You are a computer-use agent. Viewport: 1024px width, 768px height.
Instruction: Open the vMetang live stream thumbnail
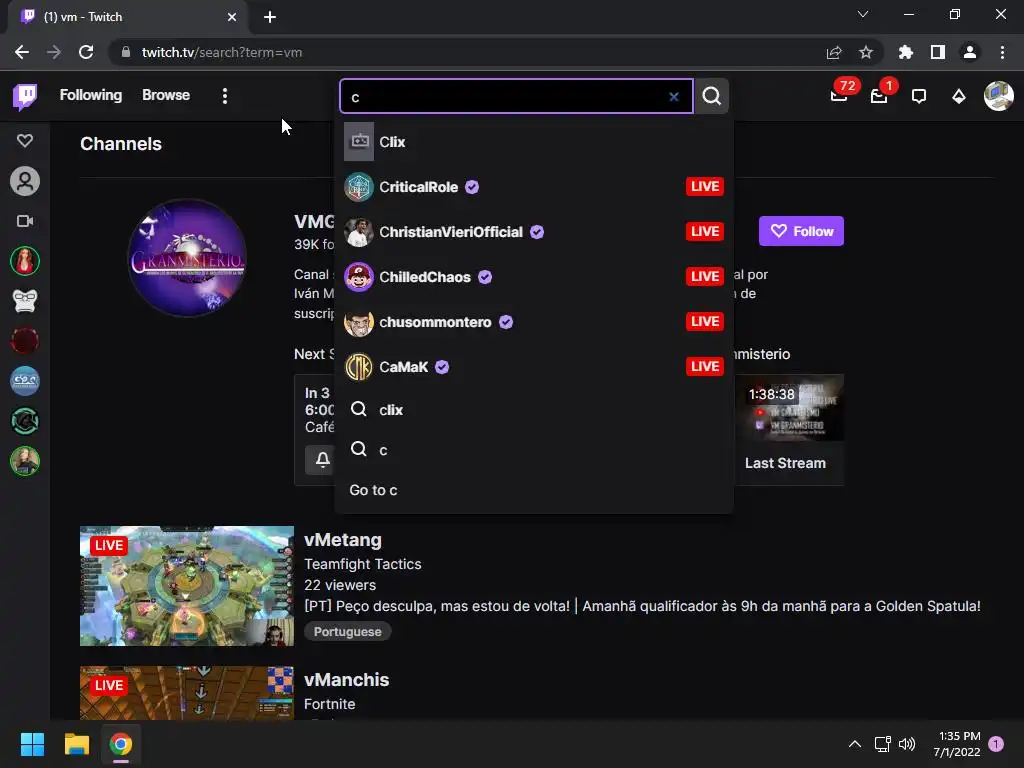pos(187,586)
